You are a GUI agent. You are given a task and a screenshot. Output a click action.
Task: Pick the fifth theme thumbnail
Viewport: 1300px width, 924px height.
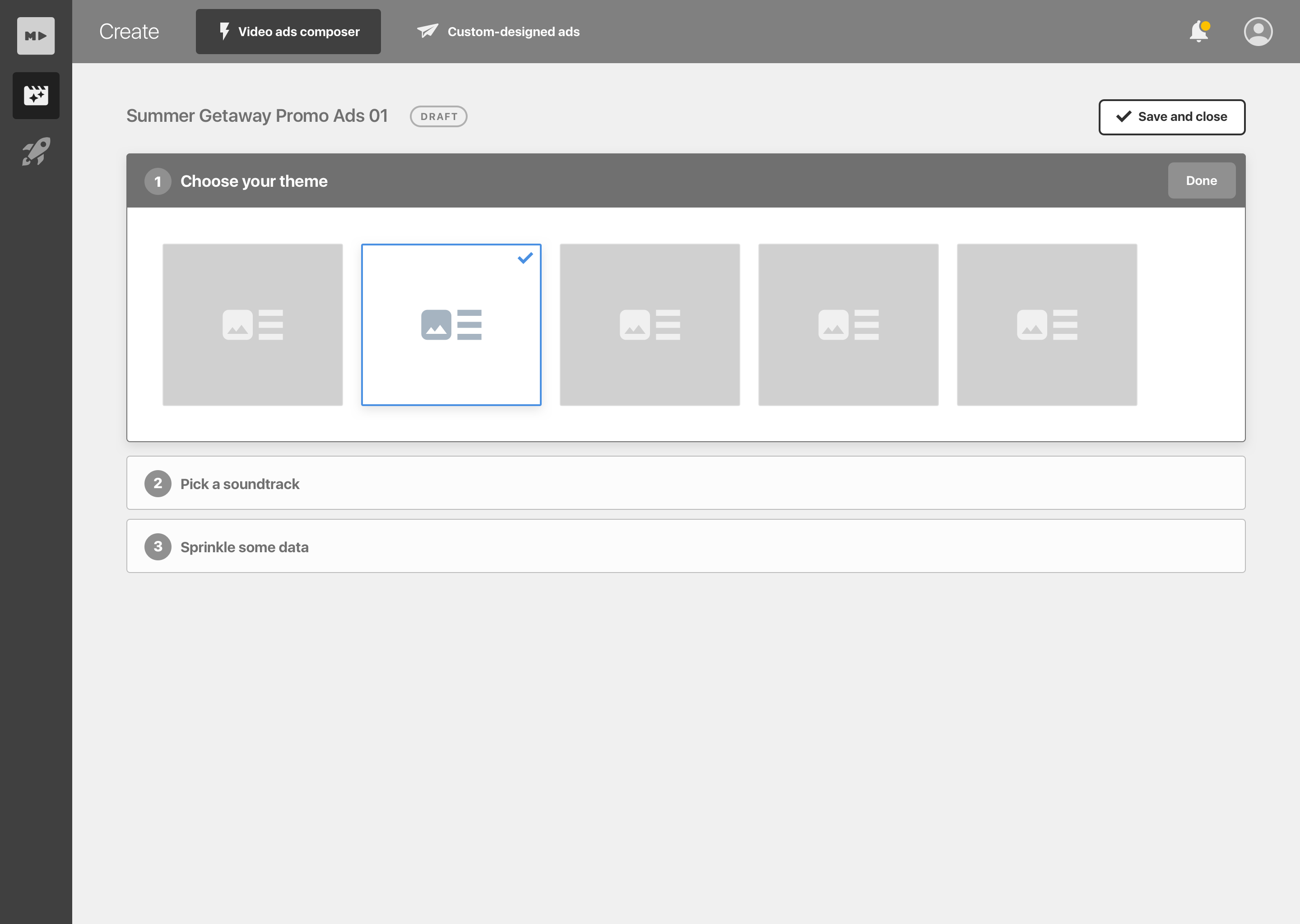point(1047,325)
